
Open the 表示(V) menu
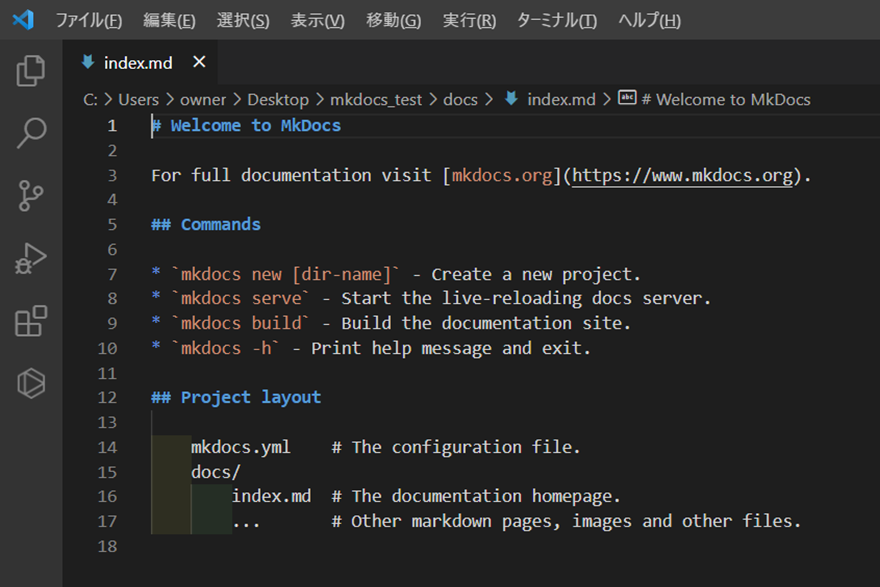tap(317, 21)
